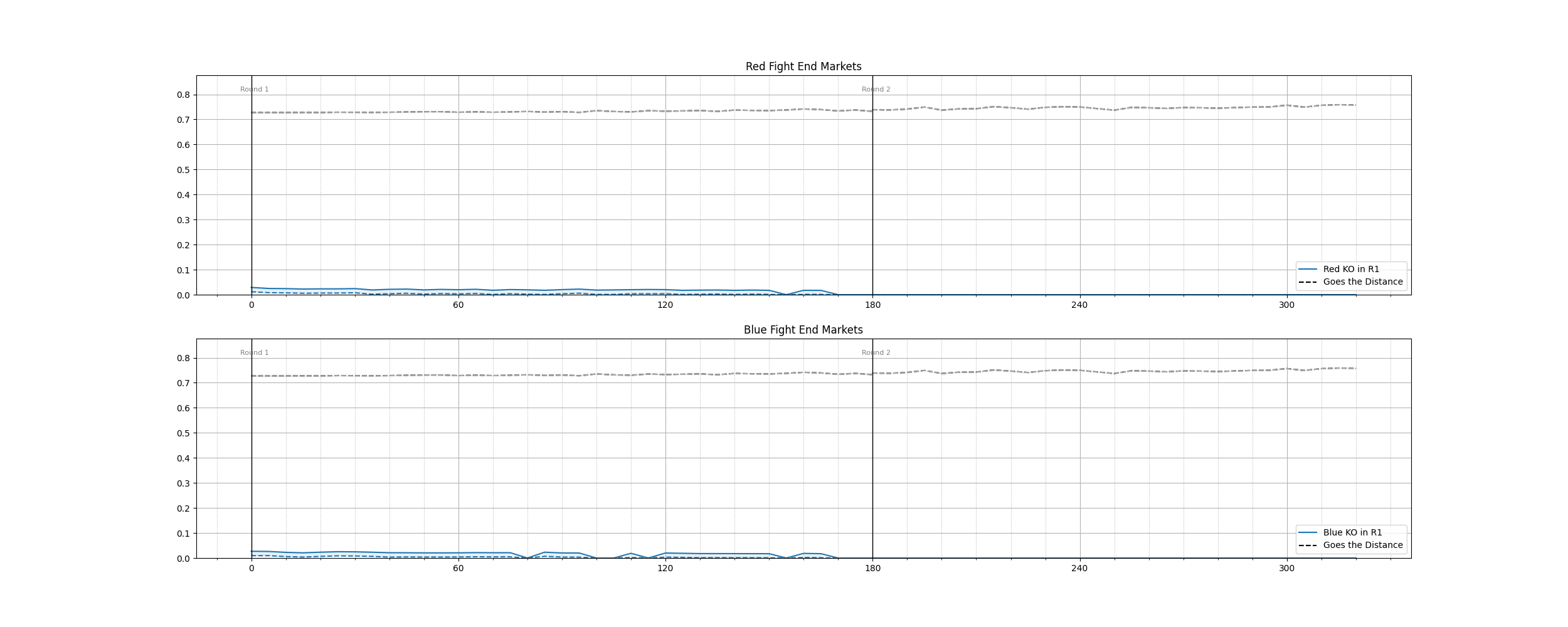This screenshot has height=627, width=1568.
Task: Click y-axis tick 0.1 on Blue chart
Action: (183, 534)
